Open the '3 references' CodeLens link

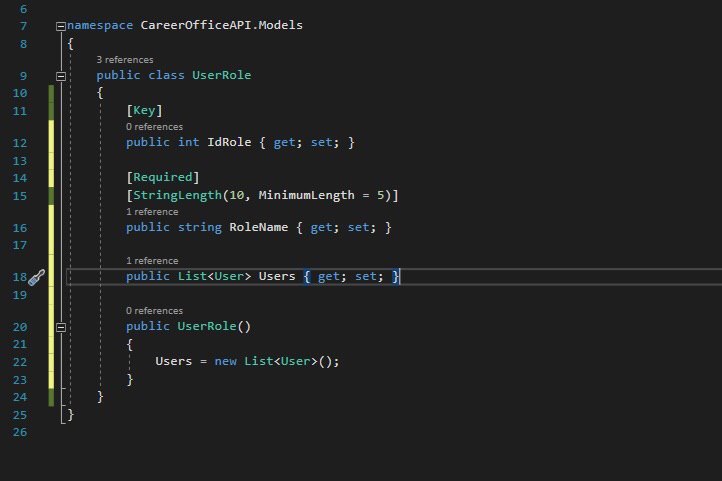tap(125, 60)
